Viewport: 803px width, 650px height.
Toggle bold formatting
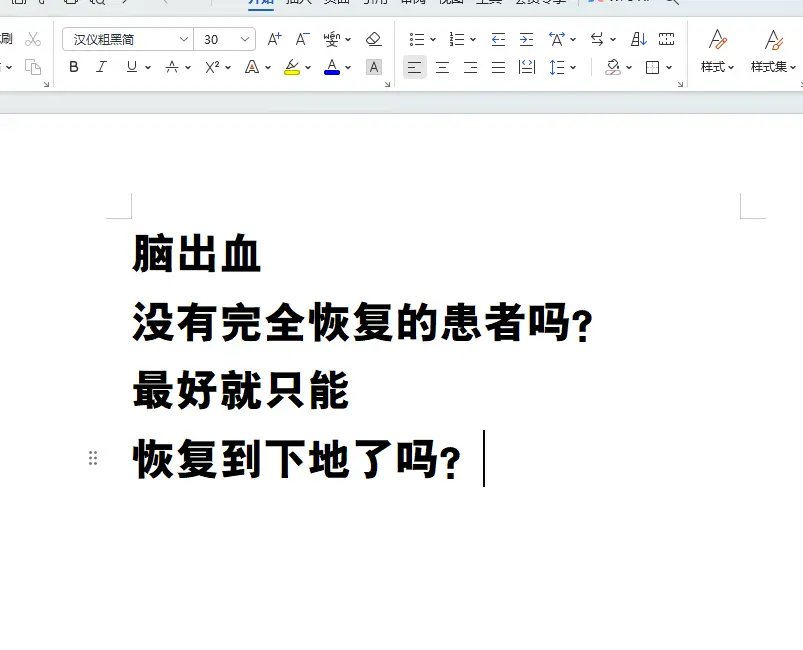point(74,67)
